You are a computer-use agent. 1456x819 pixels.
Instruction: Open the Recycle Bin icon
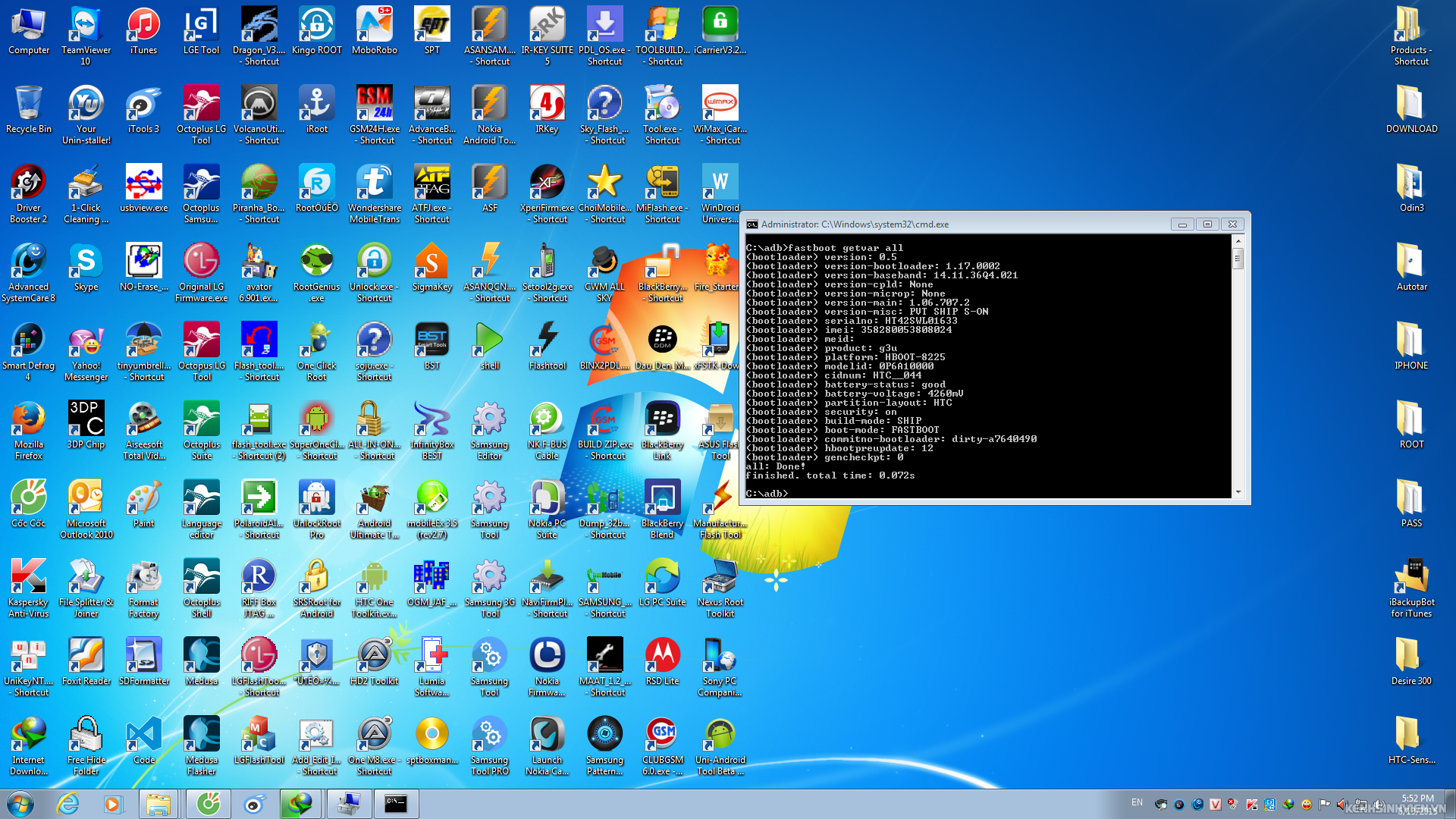(29, 109)
